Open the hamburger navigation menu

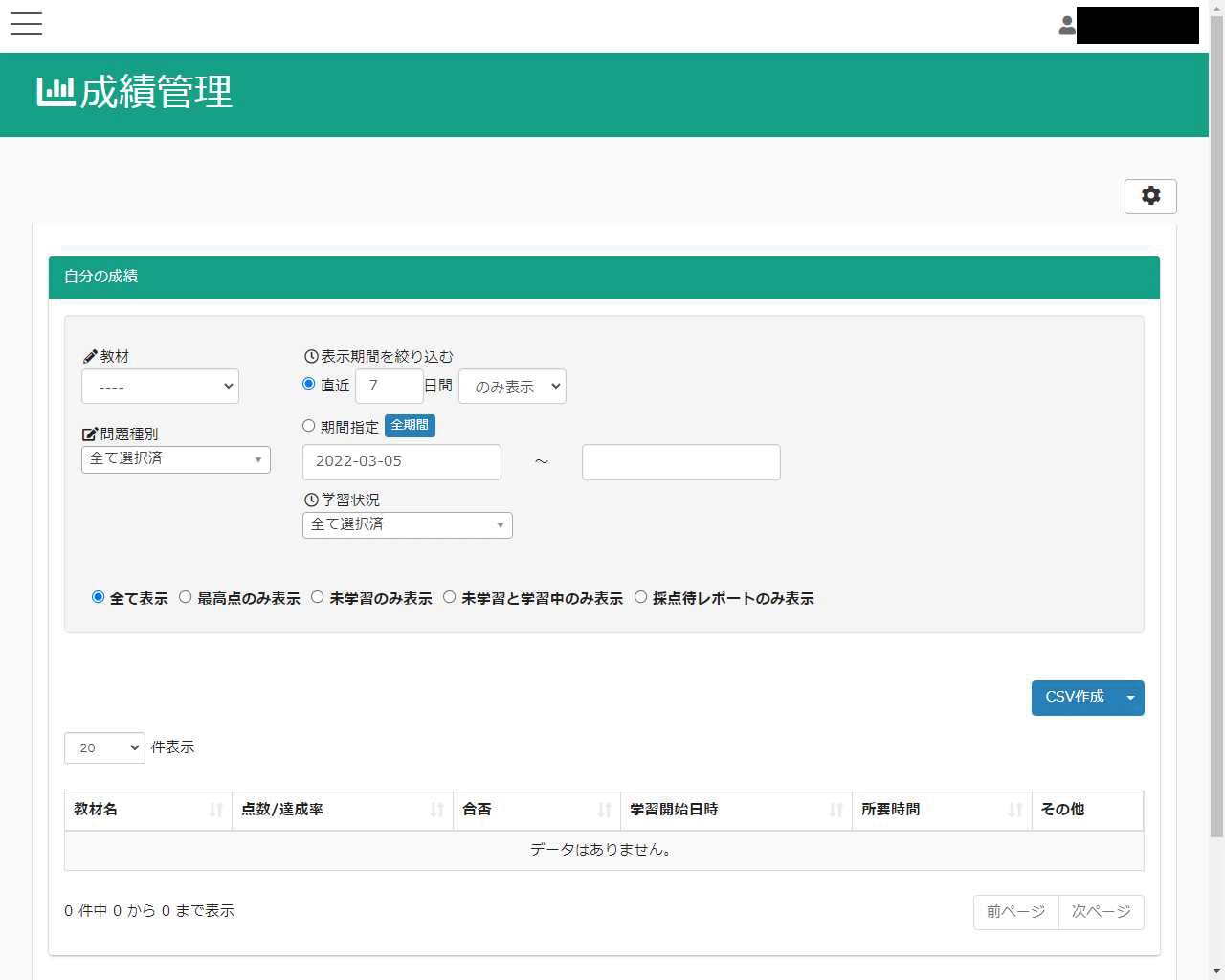click(x=26, y=24)
